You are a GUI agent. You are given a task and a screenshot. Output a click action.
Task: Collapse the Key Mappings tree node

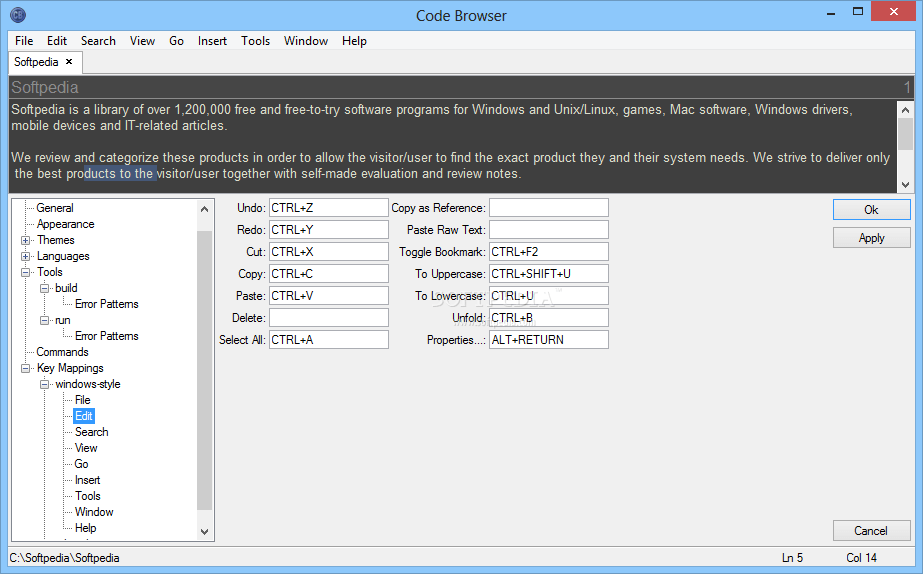(x=25, y=368)
